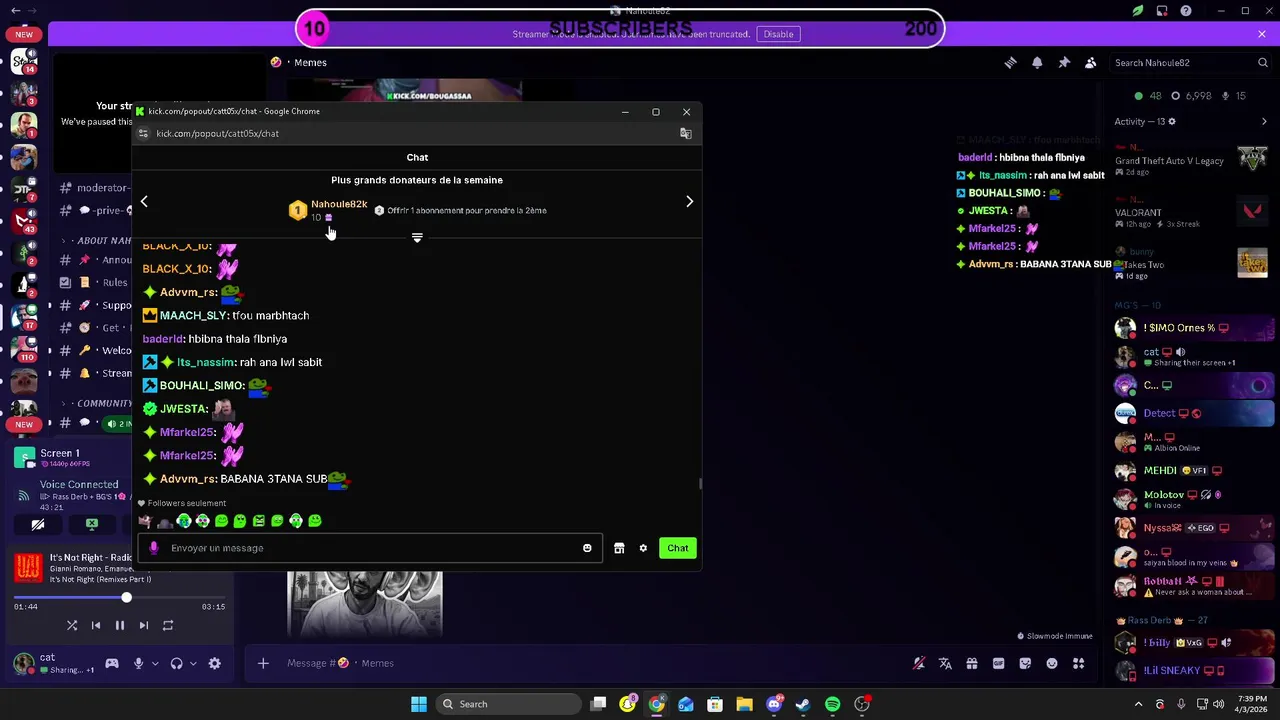This screenshot has width=1280, height=720.
Task: Open the gift Nitro icon
Action: point(971,663)
